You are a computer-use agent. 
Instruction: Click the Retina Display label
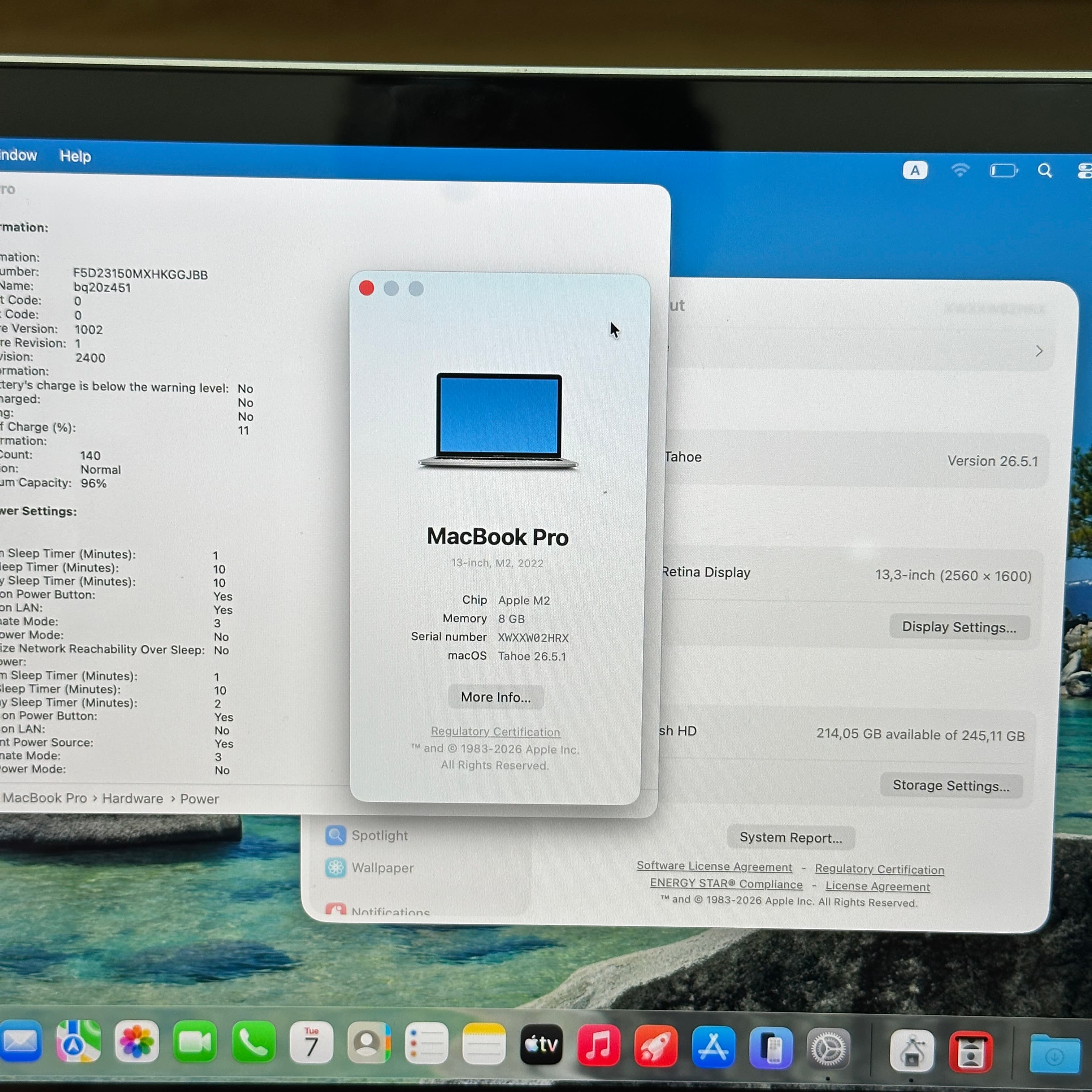706,572
